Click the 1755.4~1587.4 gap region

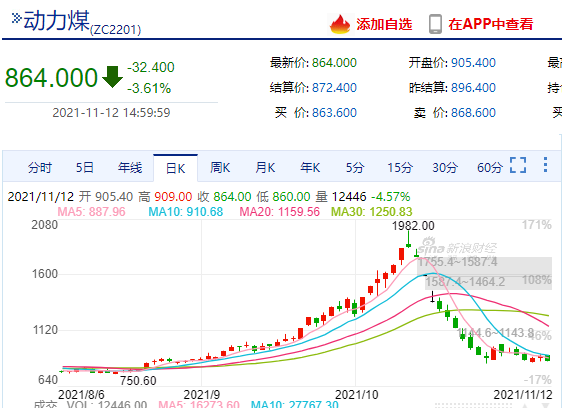[485, 266]
